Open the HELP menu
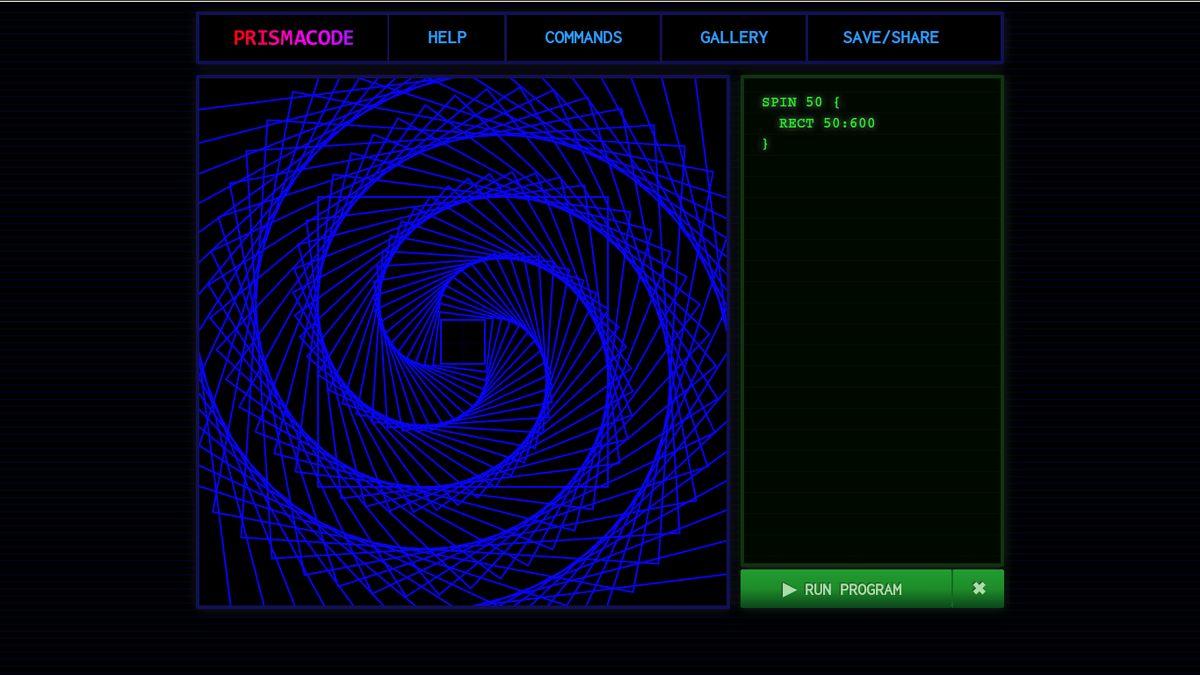1200x675 pixels. coord(447,38)
